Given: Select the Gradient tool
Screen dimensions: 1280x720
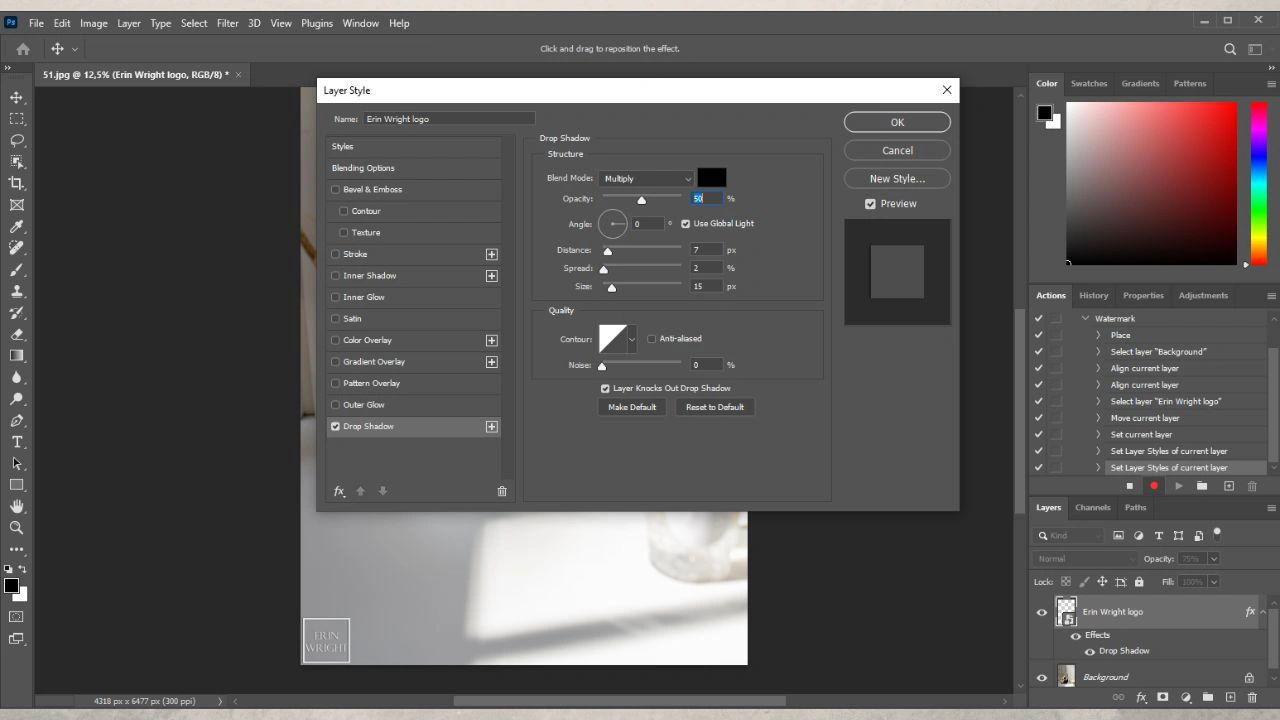Looking at the screenshot, I should 16,356.
